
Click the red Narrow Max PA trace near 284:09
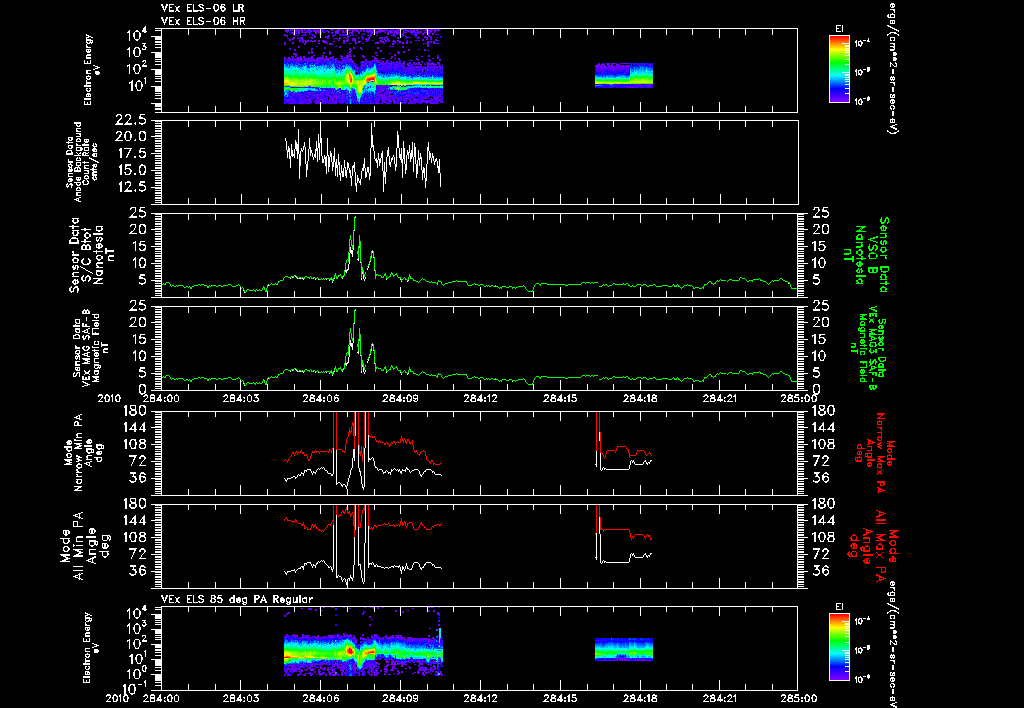(x=400, y=442)
